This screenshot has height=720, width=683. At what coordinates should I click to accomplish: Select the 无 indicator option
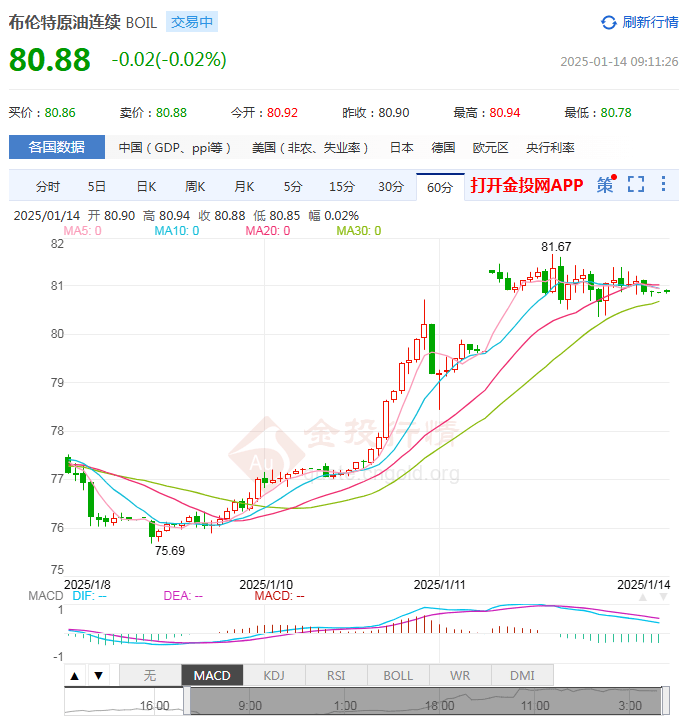[x=150, y=675]
